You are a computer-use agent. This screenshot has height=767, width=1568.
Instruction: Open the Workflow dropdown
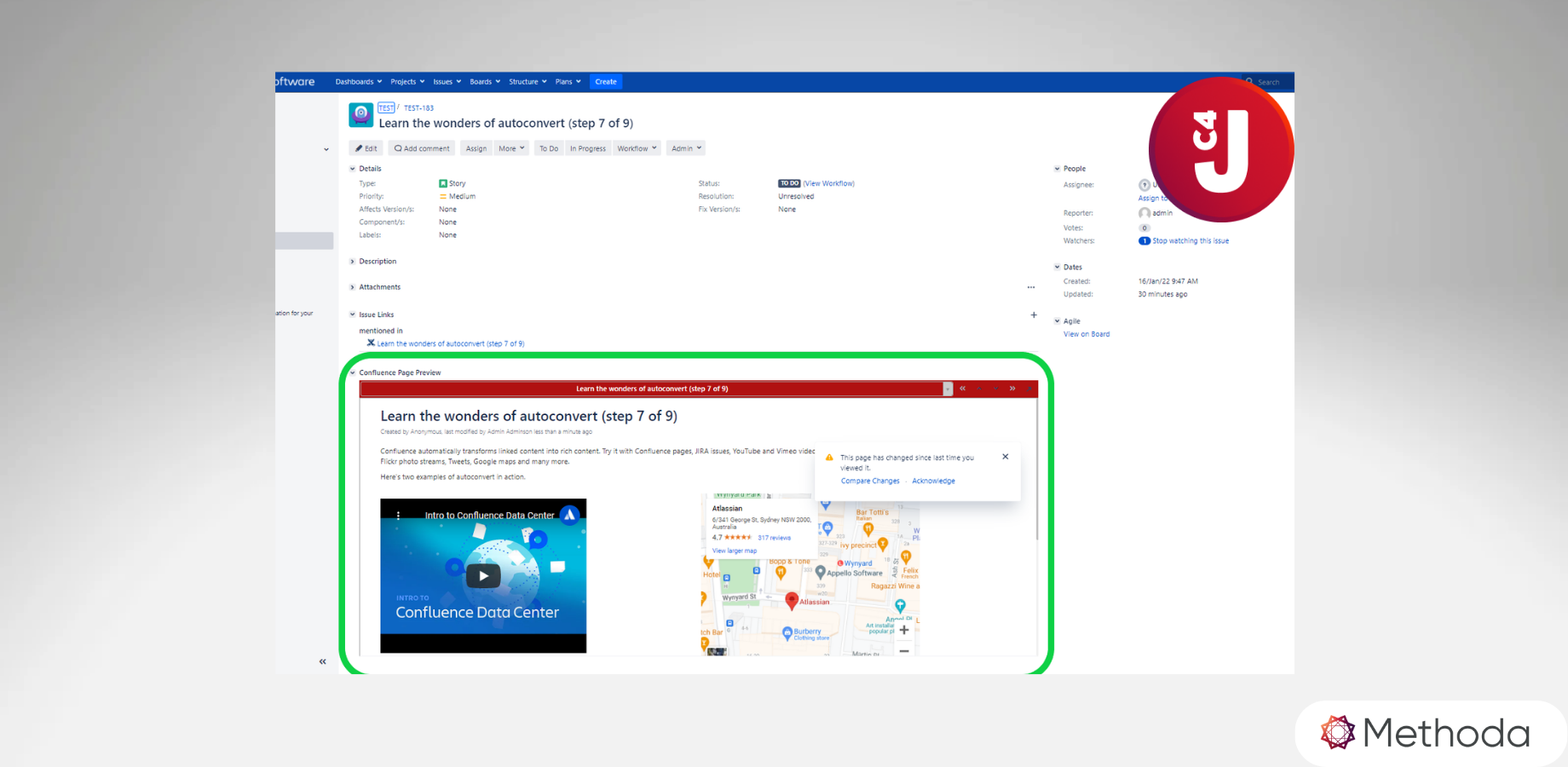point(637,148)
